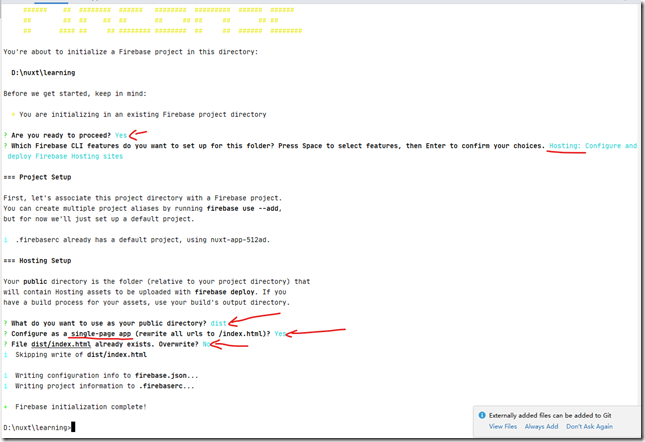Click 'Externally added files can be added to Git' message
The width and height of the screenshot is (645, 442).
click(x=550, y=415)
